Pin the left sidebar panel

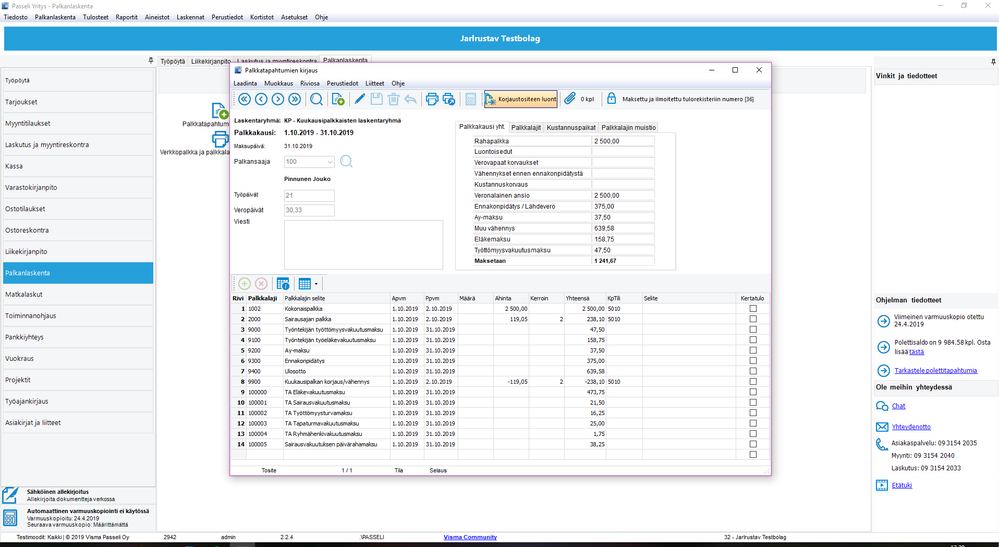151,60
